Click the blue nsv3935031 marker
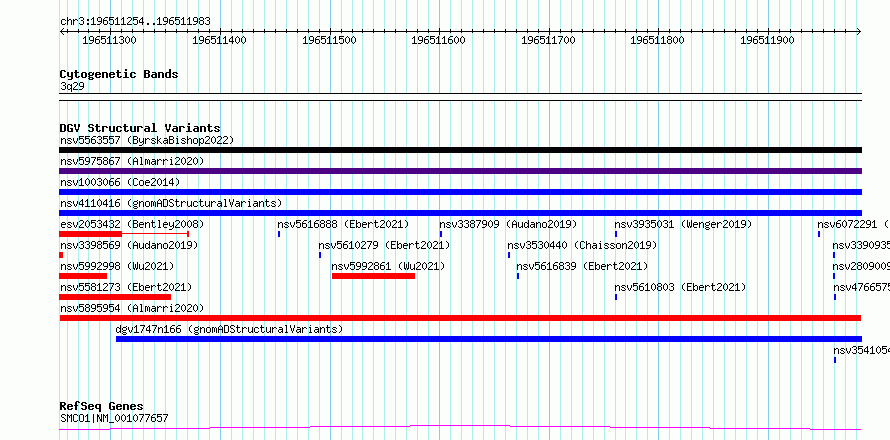Viewport: 890px width, 440px height. point(616,234)
